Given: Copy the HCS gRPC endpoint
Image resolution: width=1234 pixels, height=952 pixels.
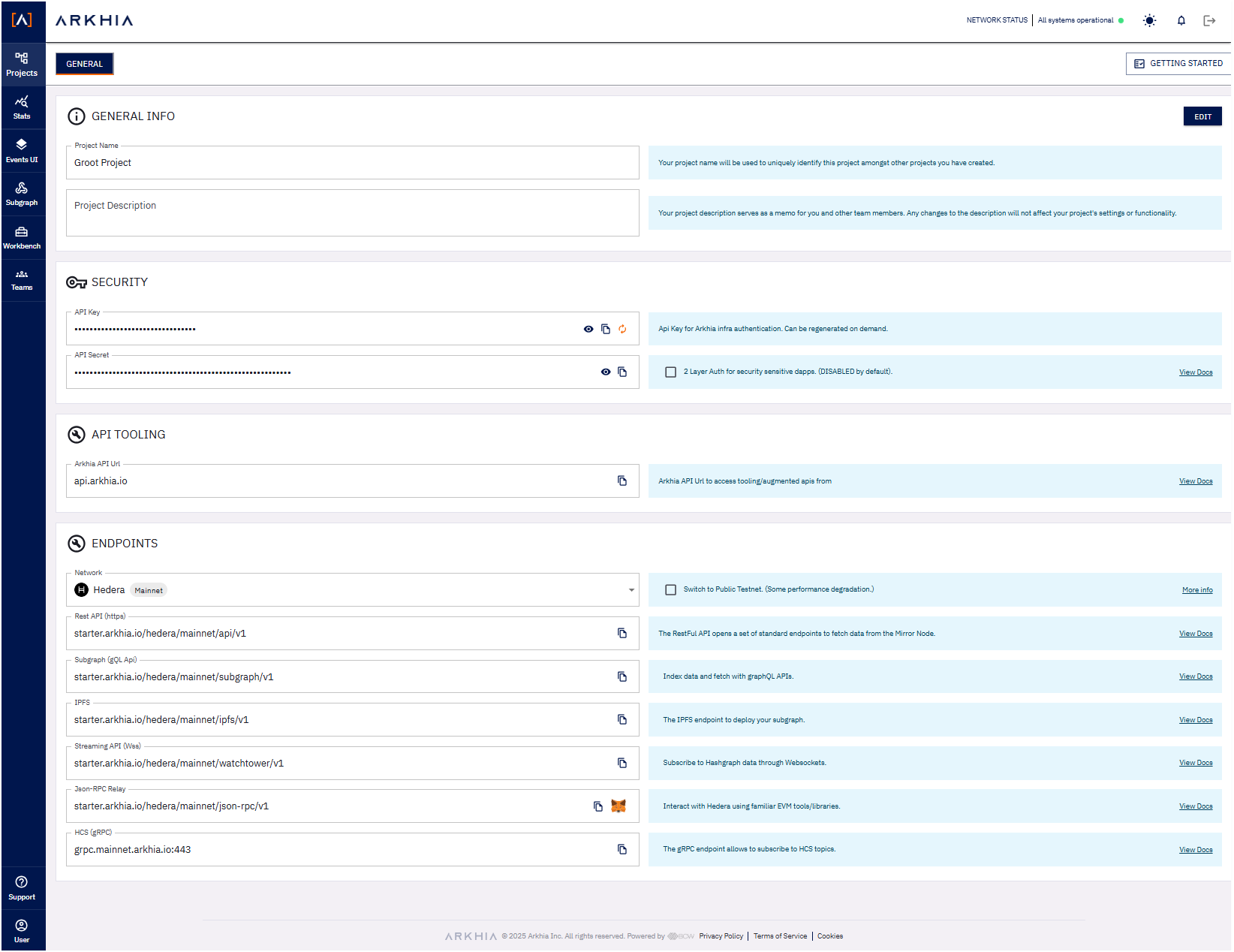Looking at the screenshot, I should 622,849.
